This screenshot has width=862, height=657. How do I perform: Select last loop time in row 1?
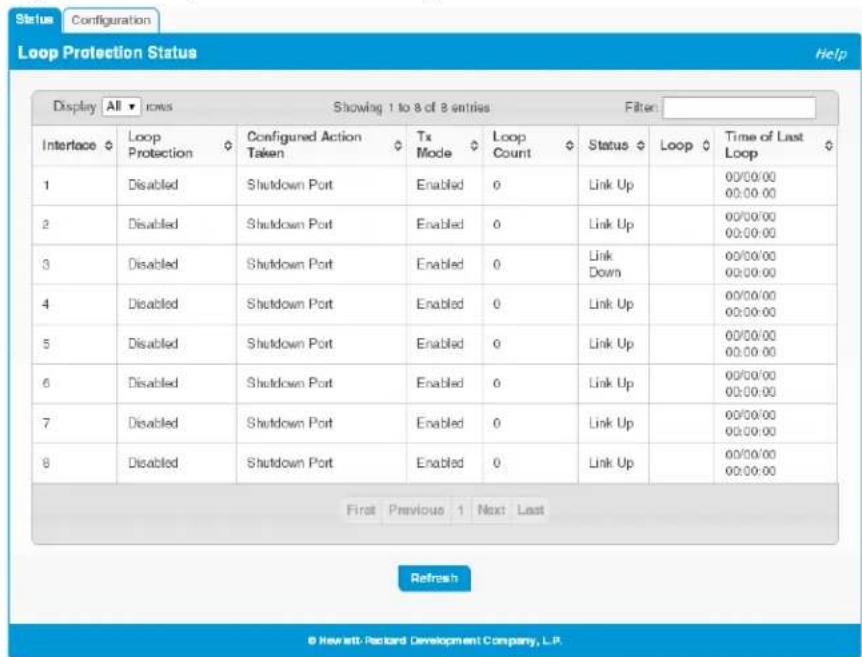coord(750,185)
